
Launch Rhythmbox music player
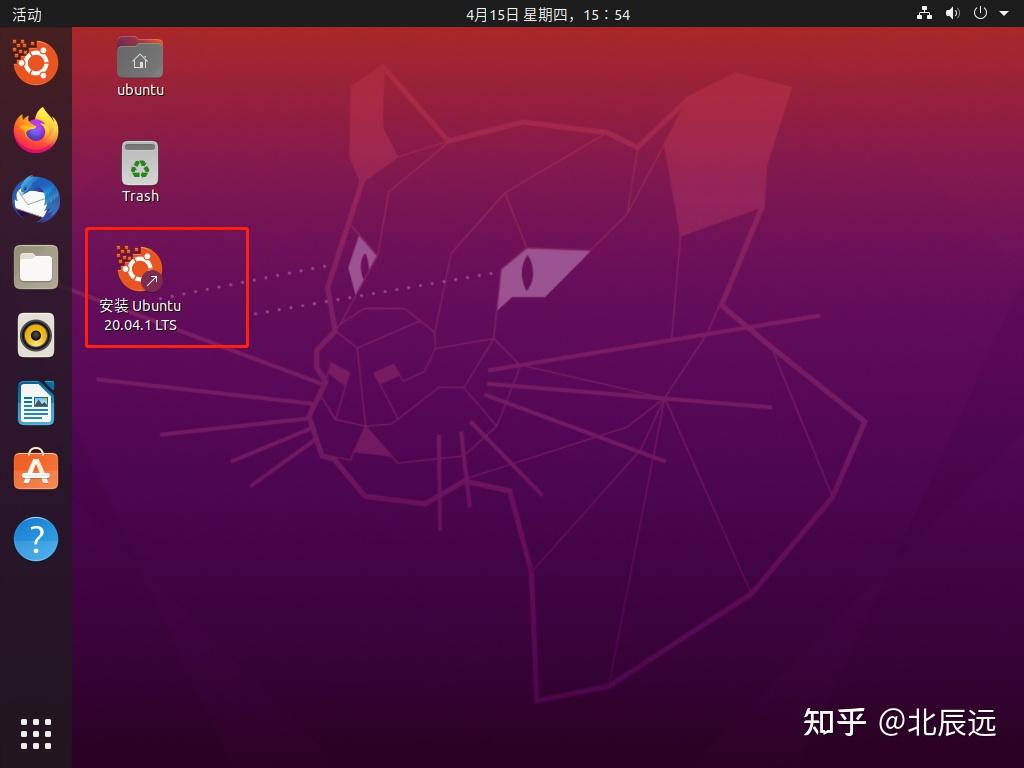point(36,336)
